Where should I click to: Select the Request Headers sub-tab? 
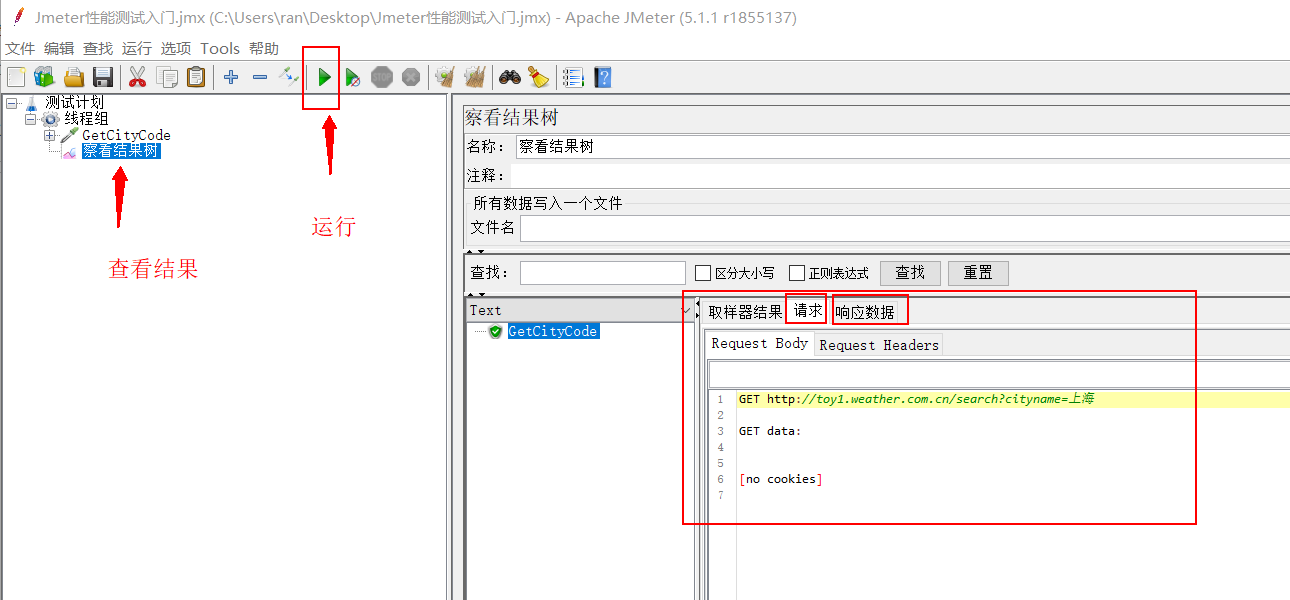click(x=879, y=345)
